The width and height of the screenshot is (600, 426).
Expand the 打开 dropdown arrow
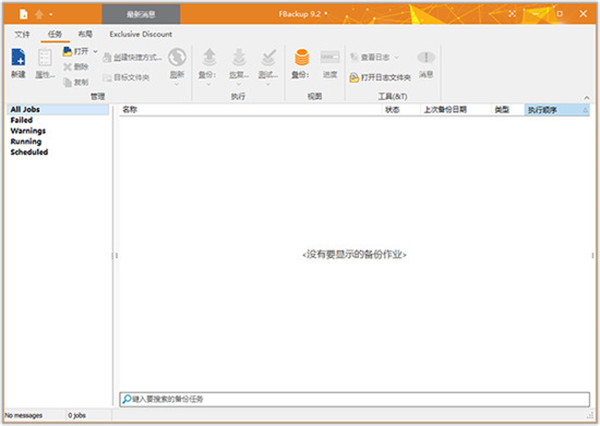click(96, 51)
